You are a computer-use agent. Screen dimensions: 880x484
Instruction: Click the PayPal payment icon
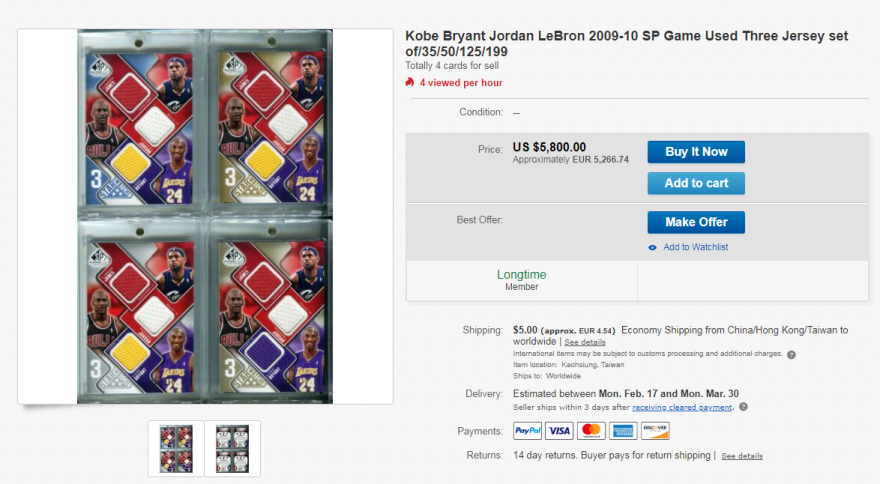527,431
